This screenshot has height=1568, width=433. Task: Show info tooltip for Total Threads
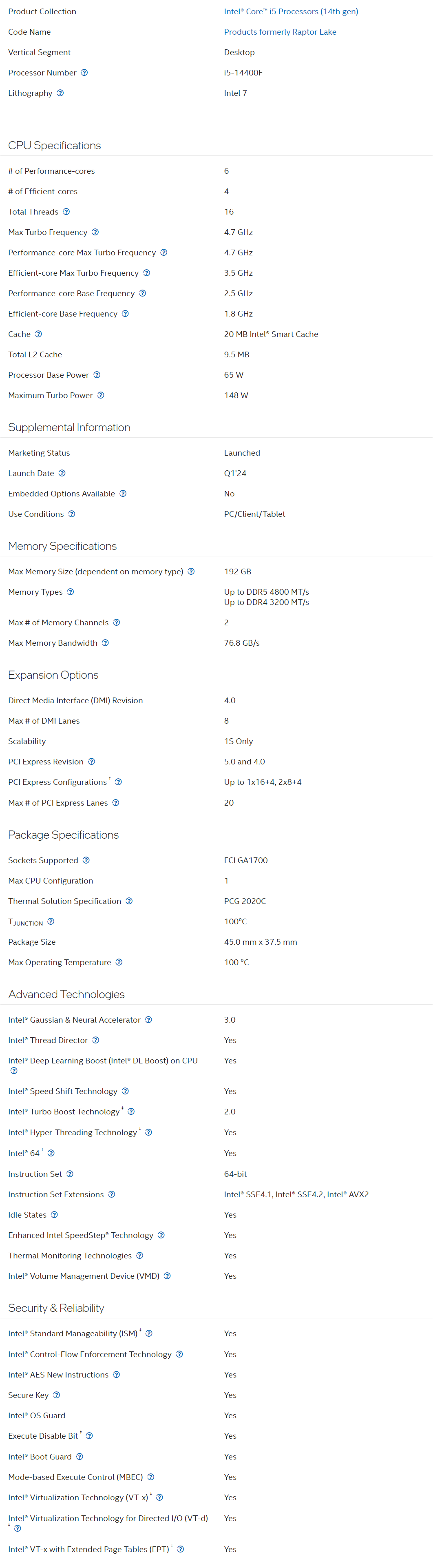[x=66, y=212]
